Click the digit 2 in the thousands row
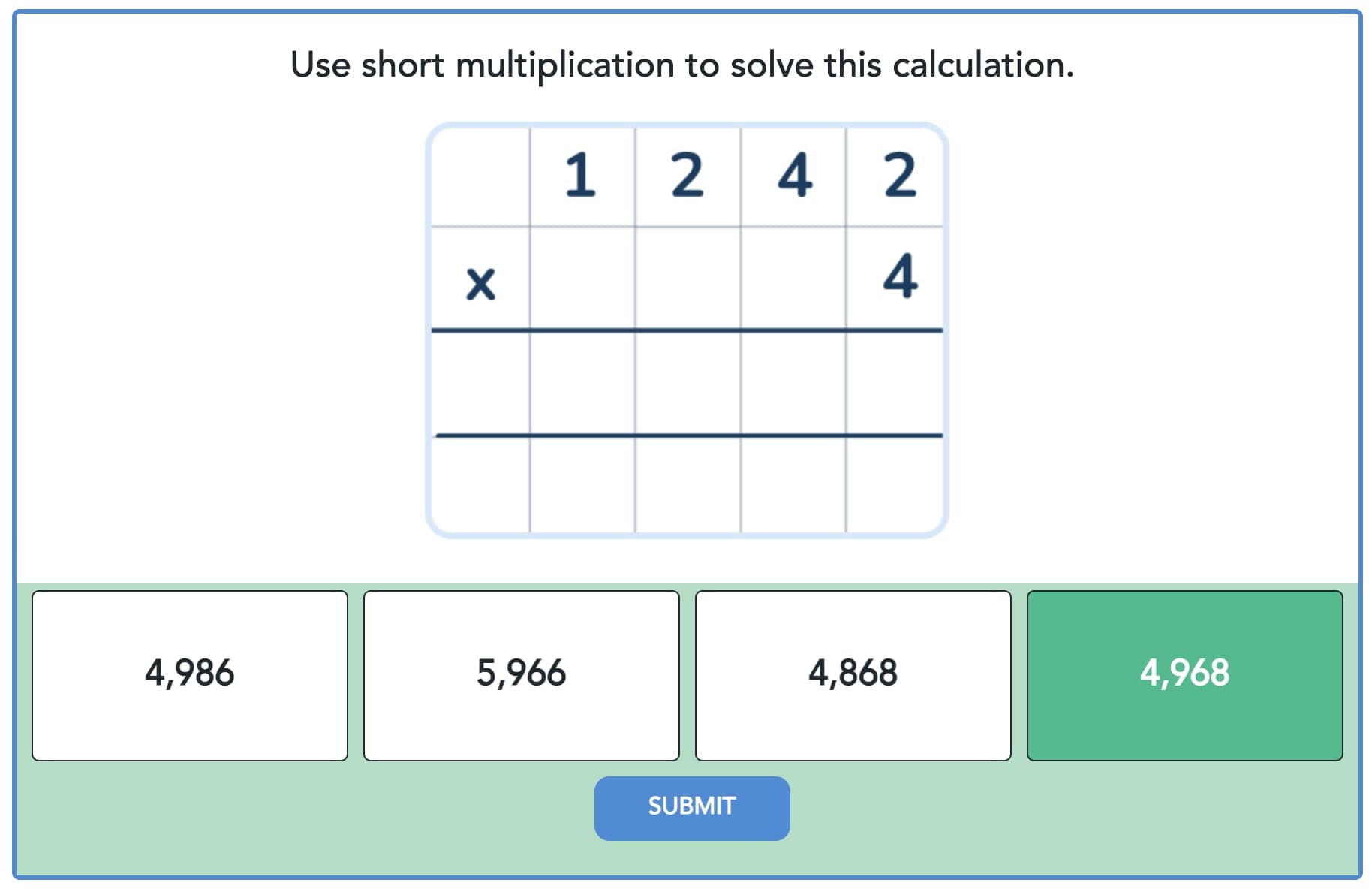The width and height of the screenshot is (1372, 889). [x=687, y=174]
